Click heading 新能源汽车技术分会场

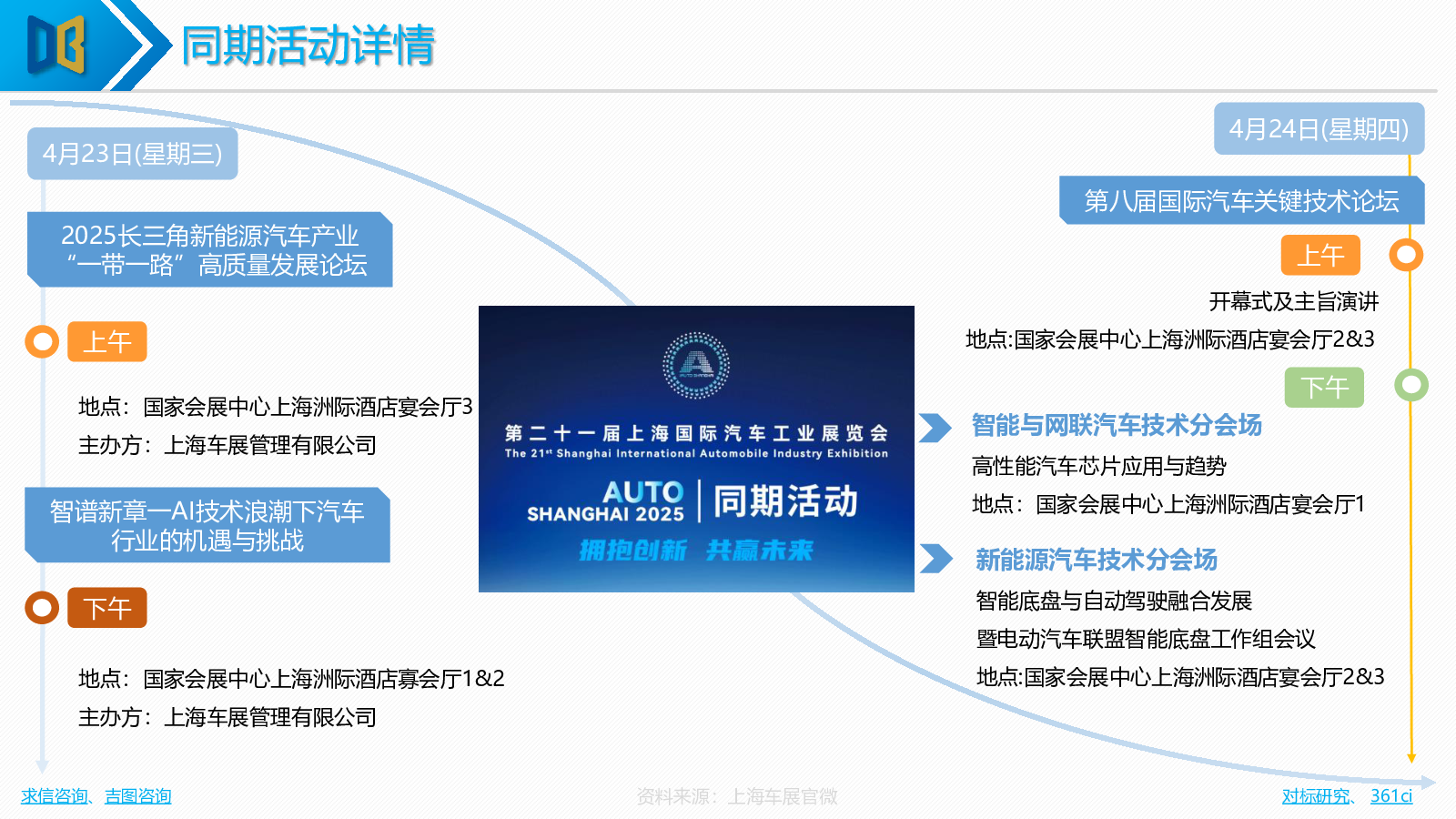point(1097,560)
